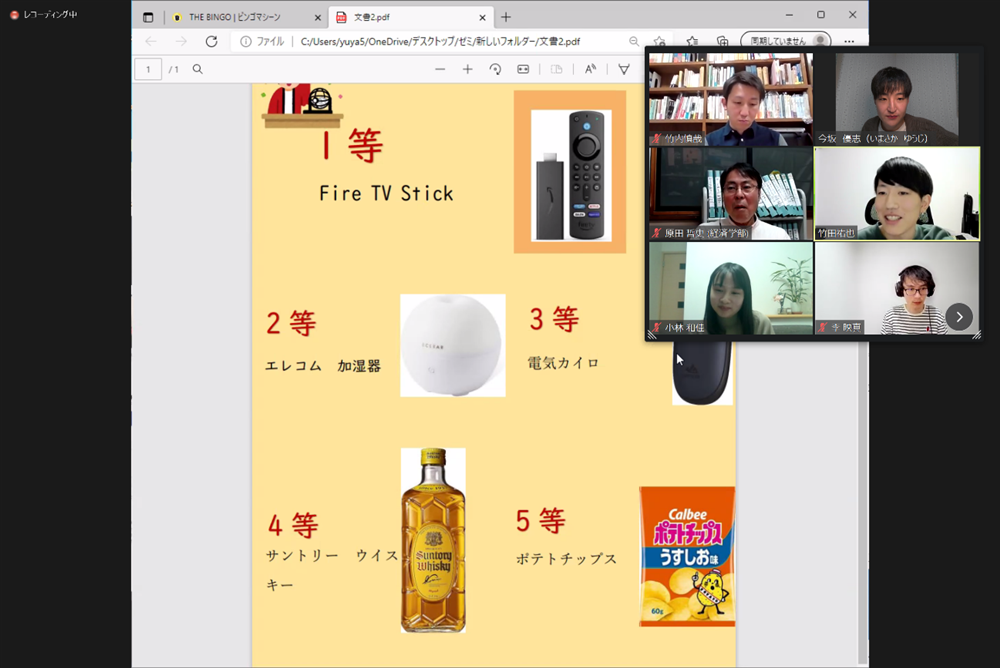View file info icon in address bar

[x=246, y=42]
